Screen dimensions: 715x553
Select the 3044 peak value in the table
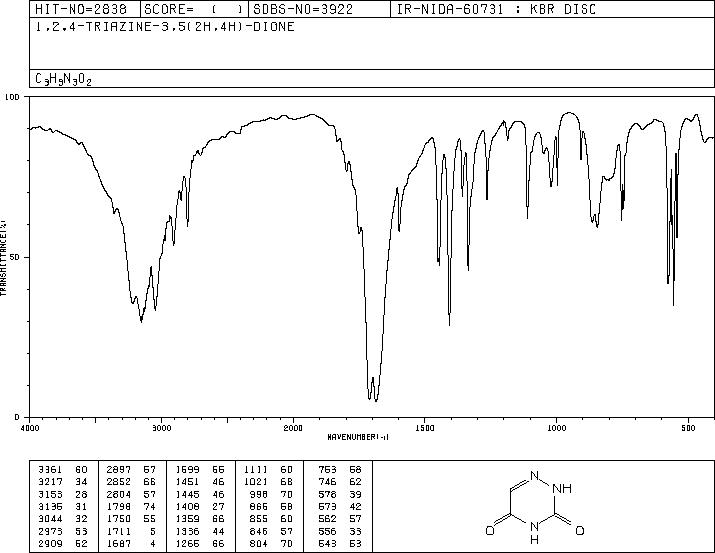pos(50,519)
